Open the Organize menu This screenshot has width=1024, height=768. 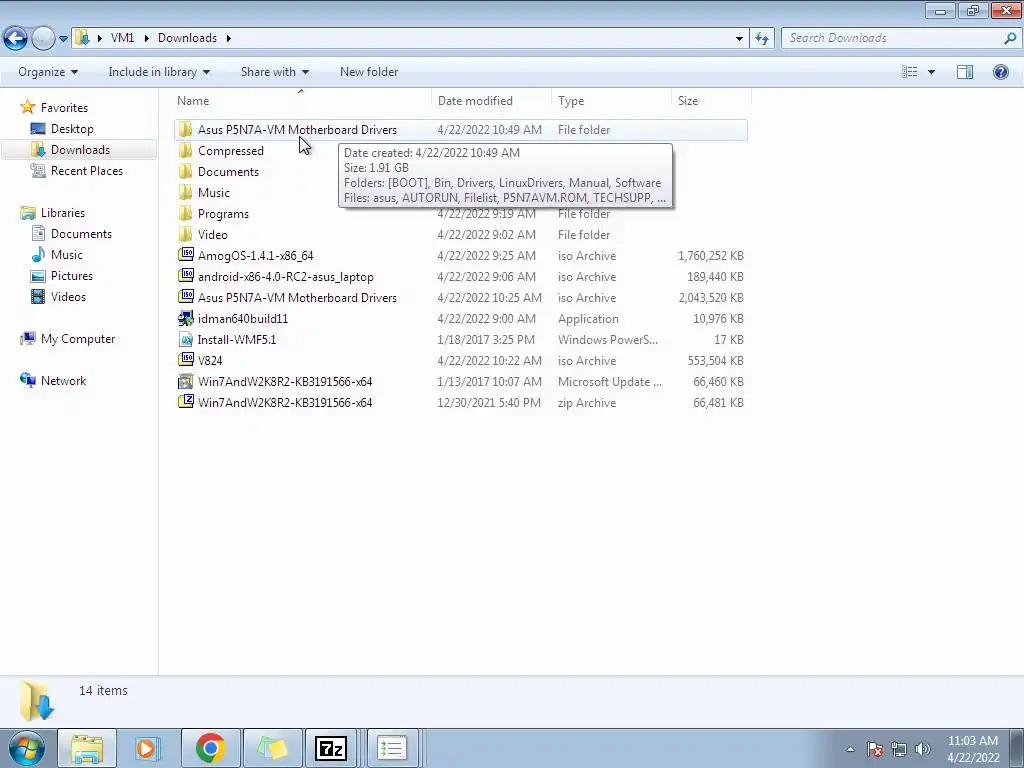pyautogui.click(x=48, y=72)
